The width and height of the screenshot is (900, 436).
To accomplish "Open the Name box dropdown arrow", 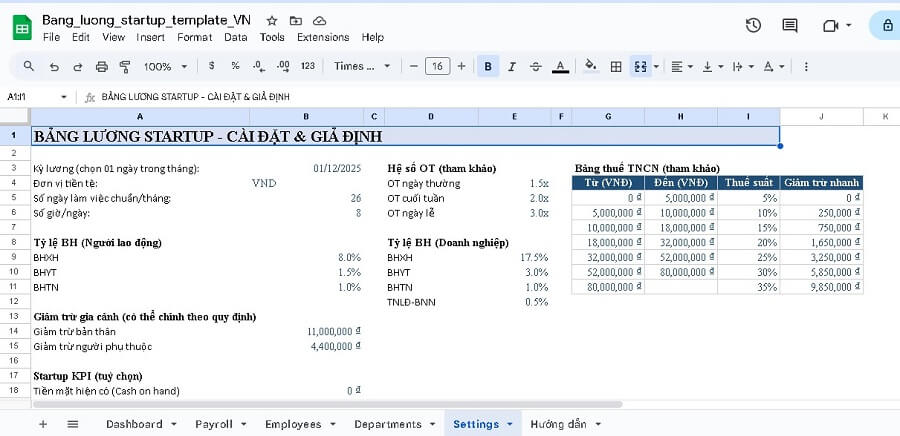I will click(x=63, y=97).
